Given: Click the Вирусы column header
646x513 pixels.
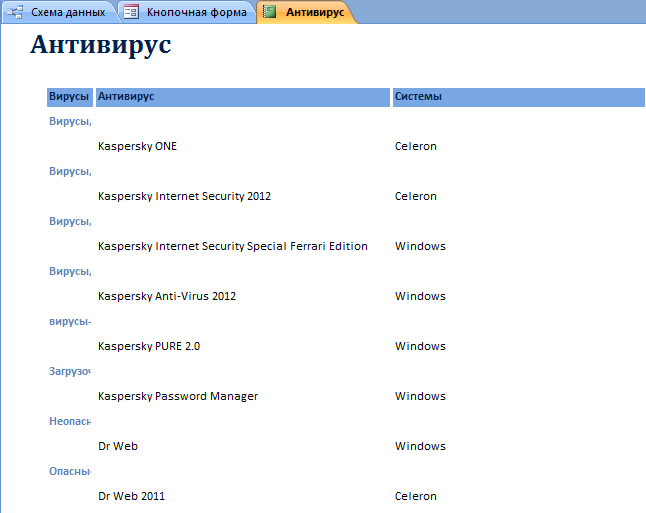Looking at the screenshot, I should [70, 97].
